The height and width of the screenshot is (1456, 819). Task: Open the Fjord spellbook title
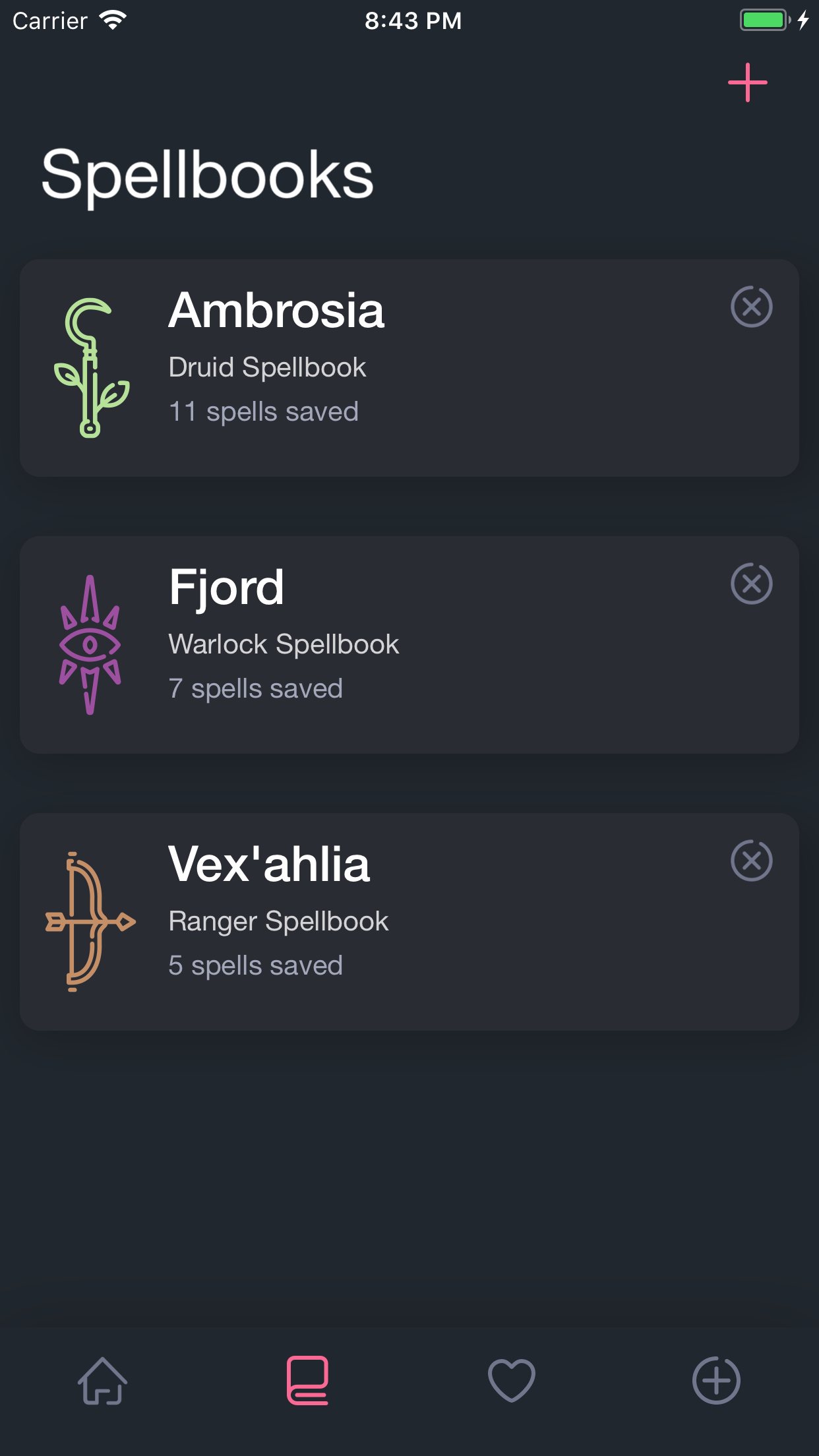pyautogui.click(x=226, y=588)
